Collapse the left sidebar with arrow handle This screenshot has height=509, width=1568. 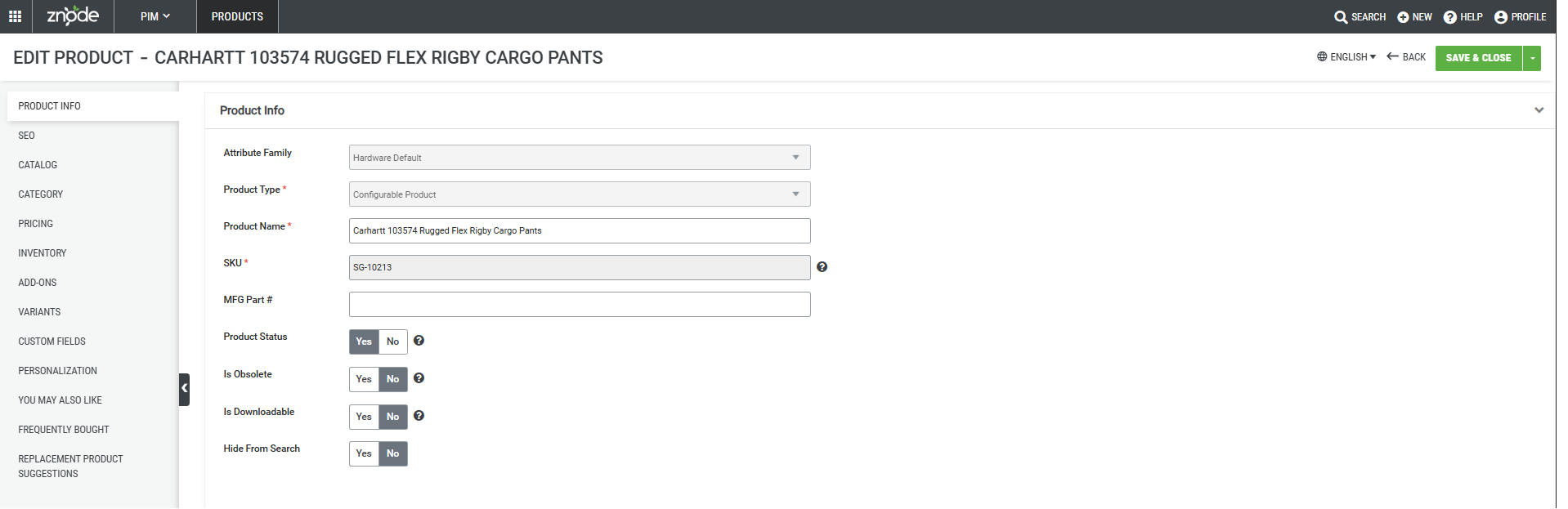tap(185, 389)
